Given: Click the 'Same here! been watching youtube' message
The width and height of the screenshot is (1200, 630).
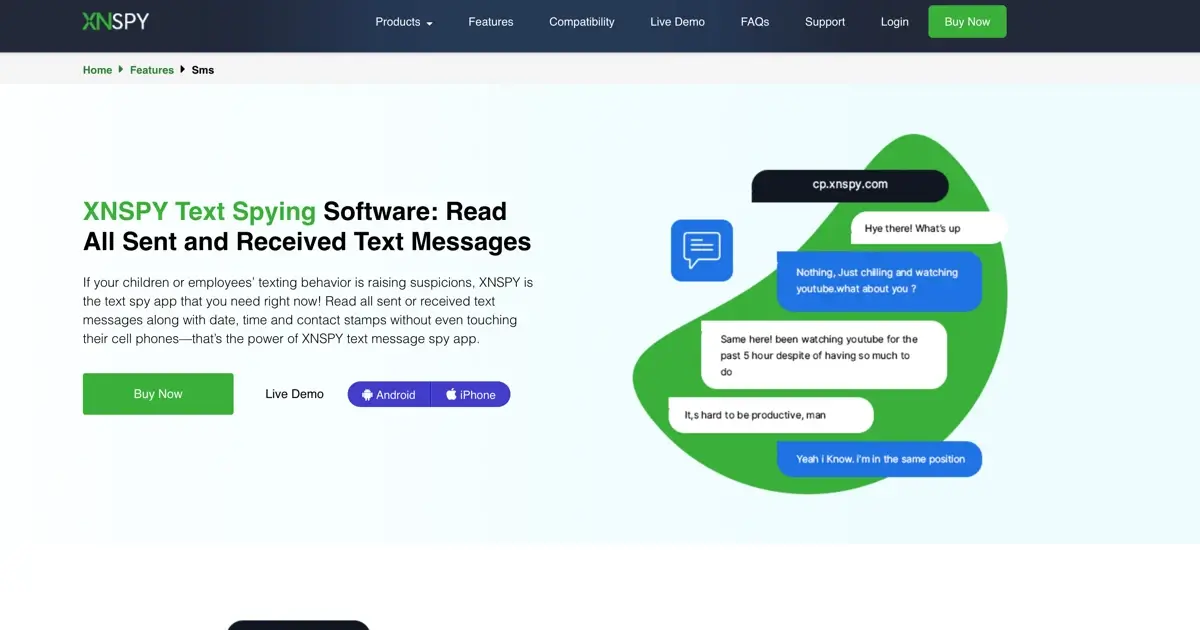Looking at the screenshot, I should coord(823,355).
